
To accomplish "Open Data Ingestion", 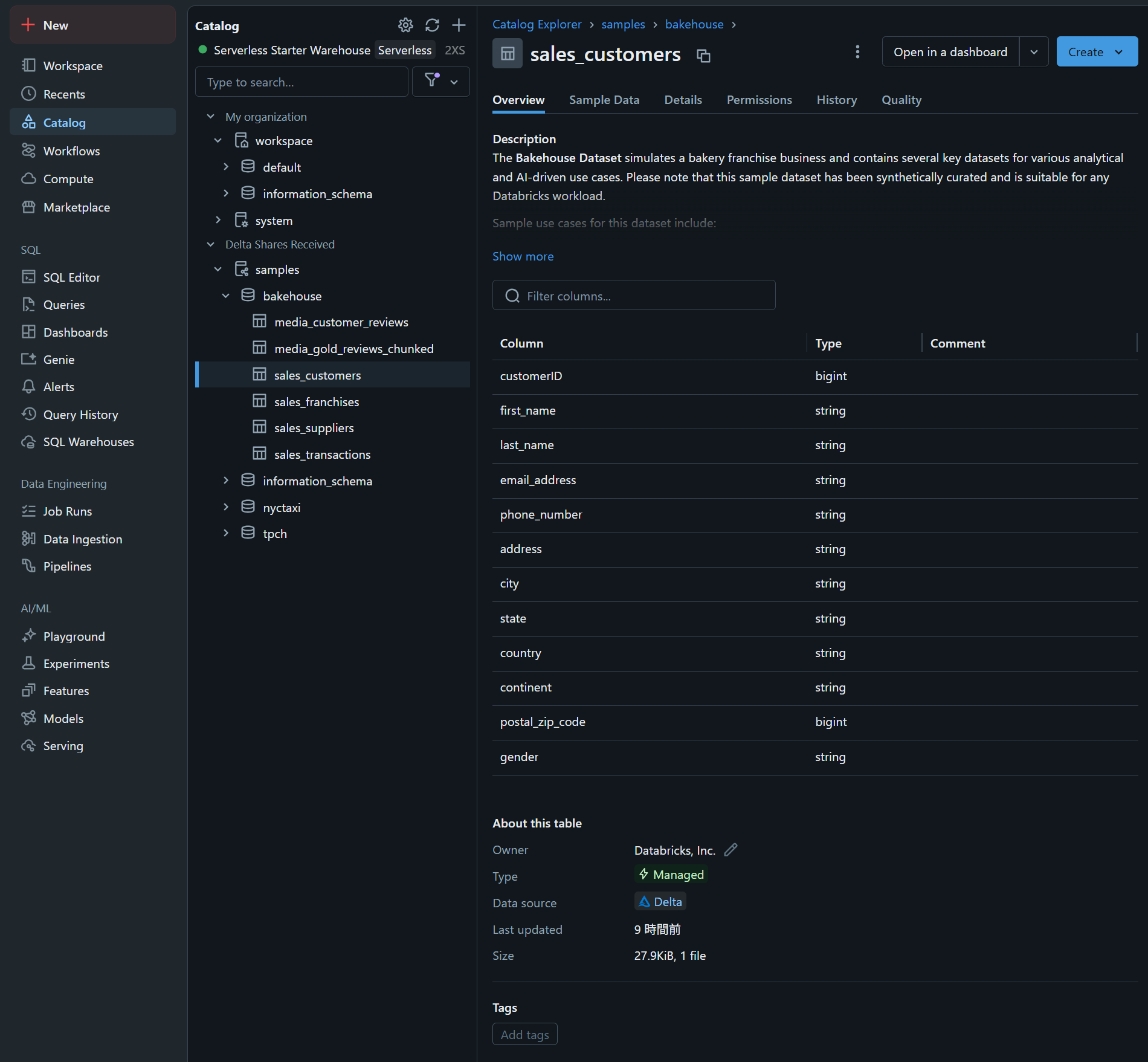I will pos(92,539).
